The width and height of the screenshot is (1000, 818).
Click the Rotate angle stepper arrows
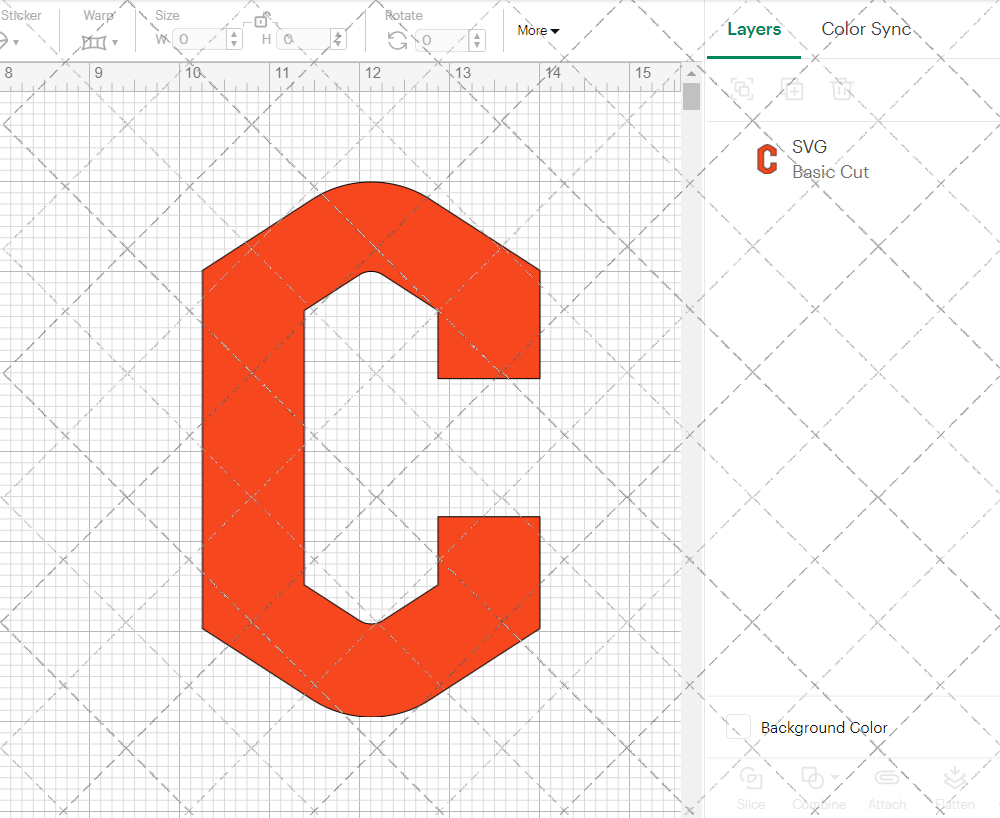click(x=477, y=40)
